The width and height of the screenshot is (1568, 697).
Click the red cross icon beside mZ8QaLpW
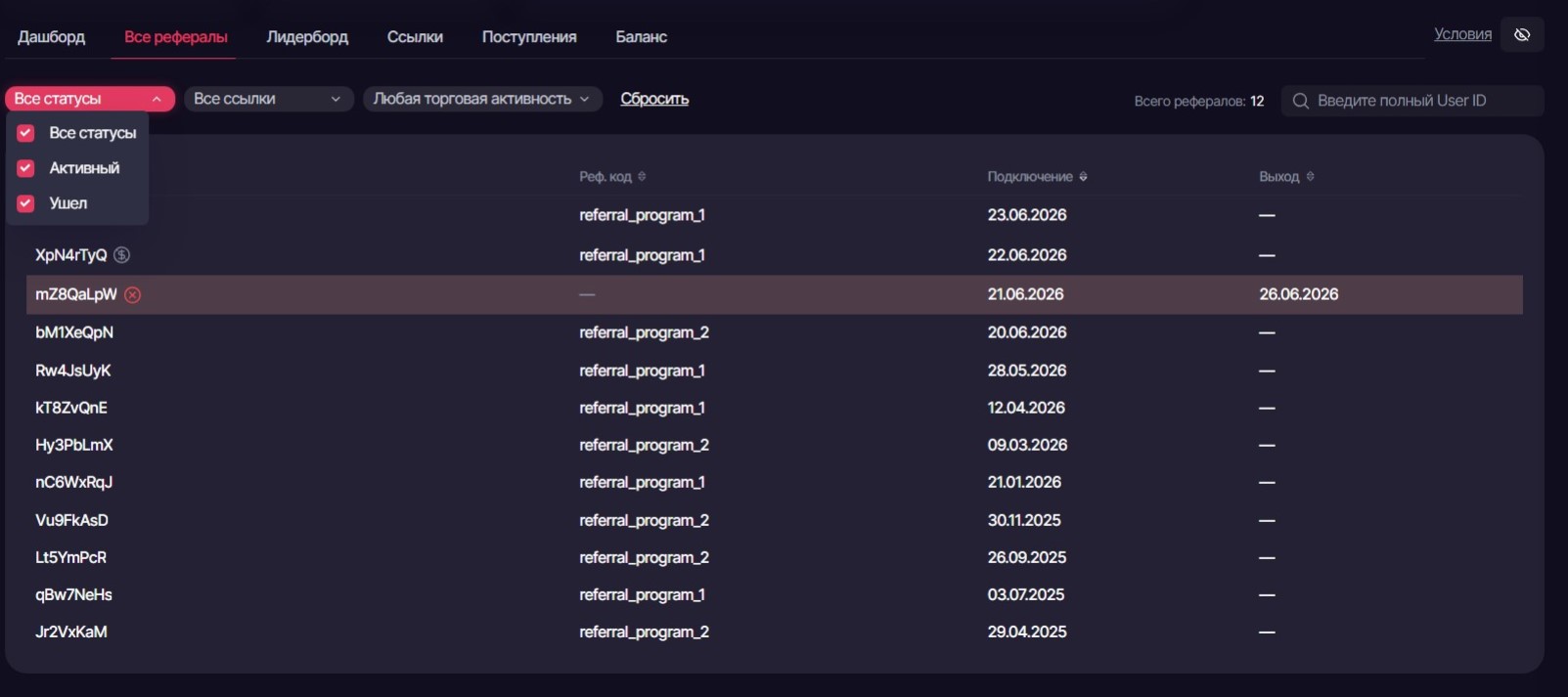(x=133, y=294)
